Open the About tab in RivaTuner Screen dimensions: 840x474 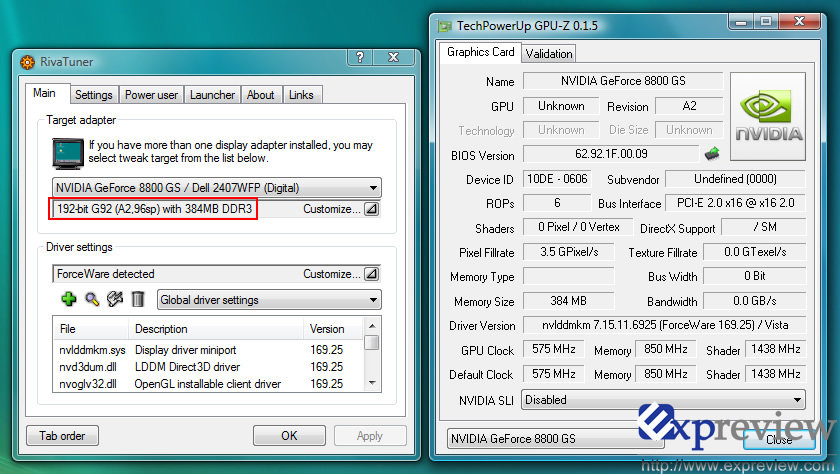point(260,95)
